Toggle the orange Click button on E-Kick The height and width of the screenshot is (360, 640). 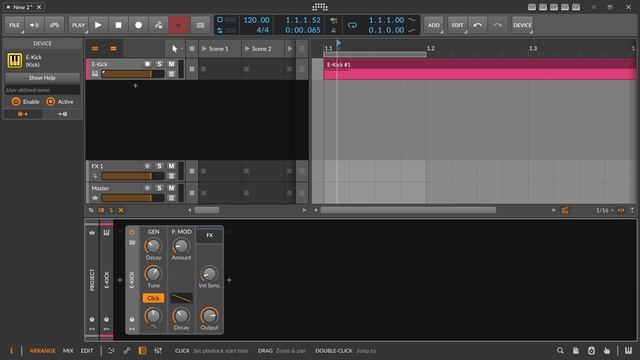pos(153,298)
